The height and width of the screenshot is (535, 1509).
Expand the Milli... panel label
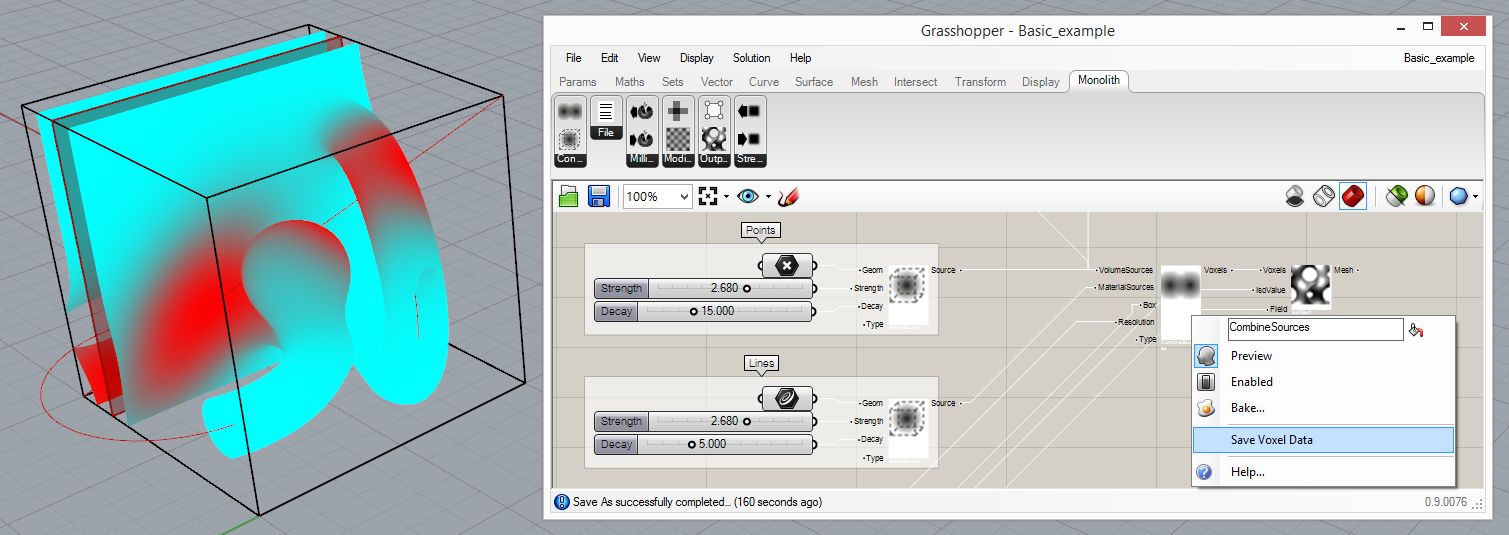click(641, 159)
